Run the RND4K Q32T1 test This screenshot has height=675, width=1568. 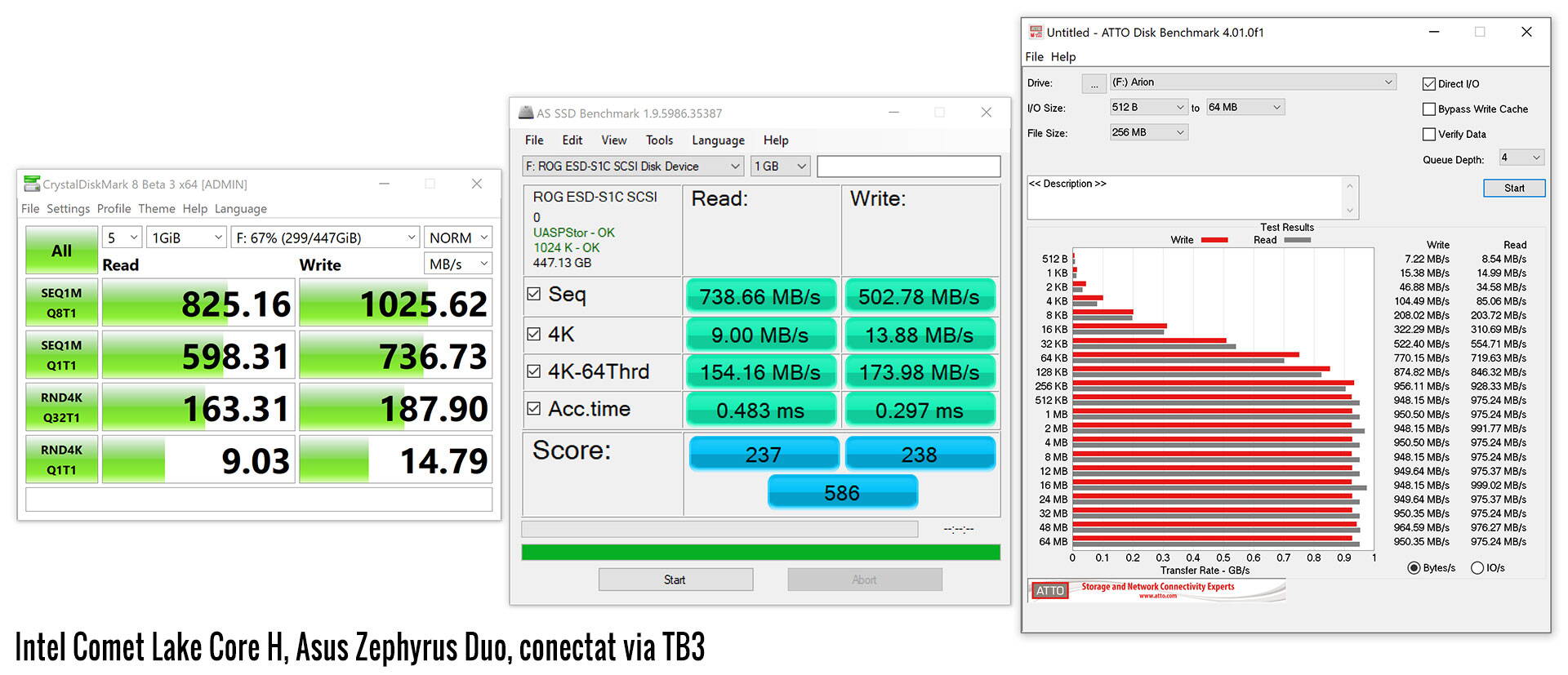click(x=61, y=407)
